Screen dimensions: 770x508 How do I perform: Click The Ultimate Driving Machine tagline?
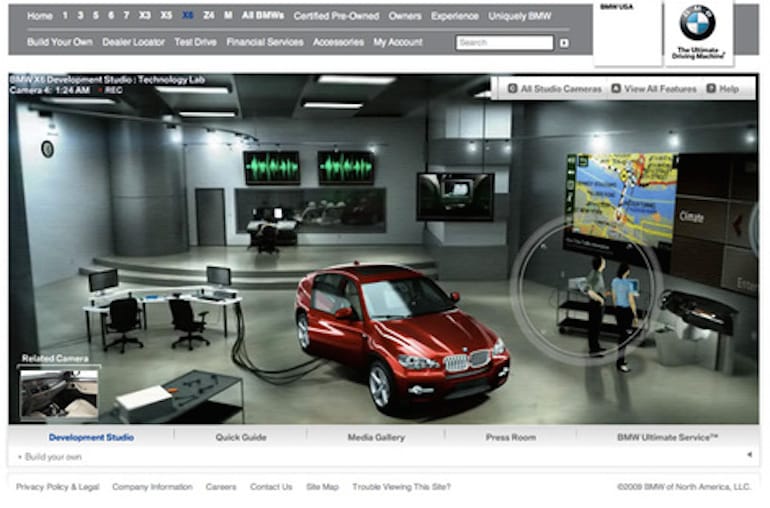[x=697, y=53]
